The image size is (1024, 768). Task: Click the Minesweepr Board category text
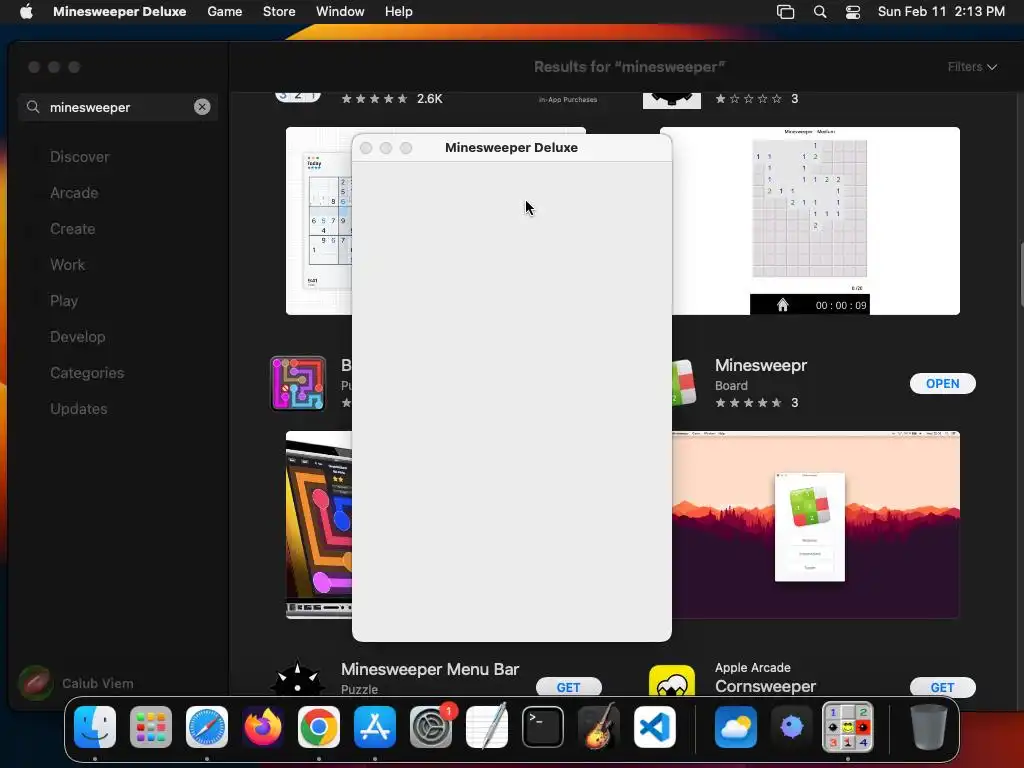731,385
